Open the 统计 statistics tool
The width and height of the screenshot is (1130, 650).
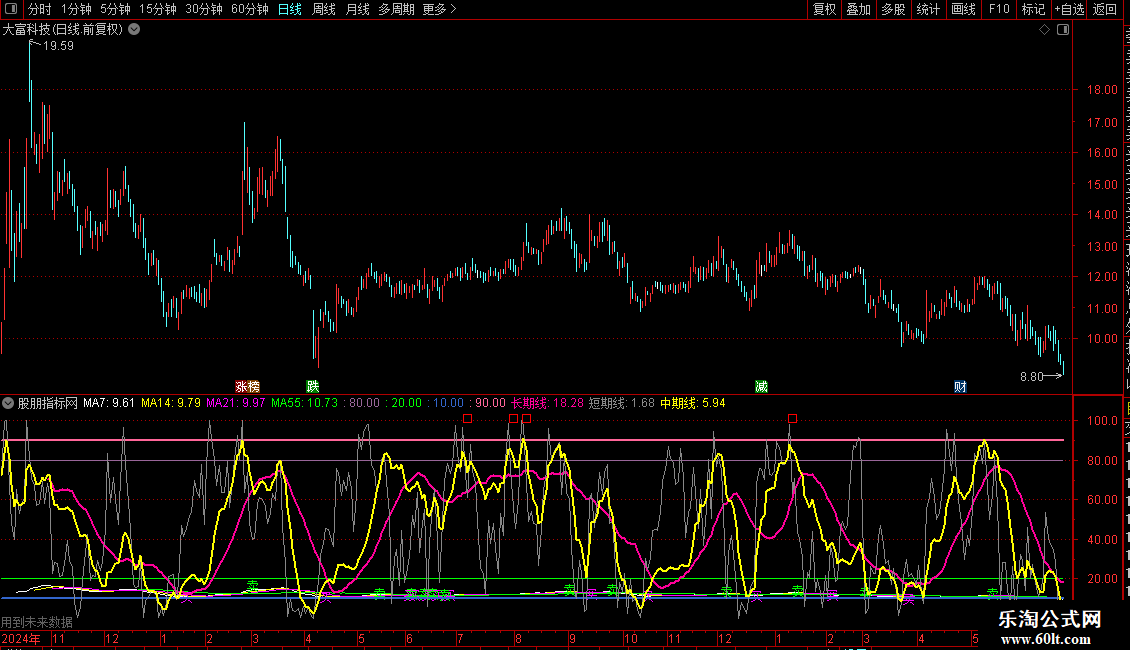[x=927, y=9]
